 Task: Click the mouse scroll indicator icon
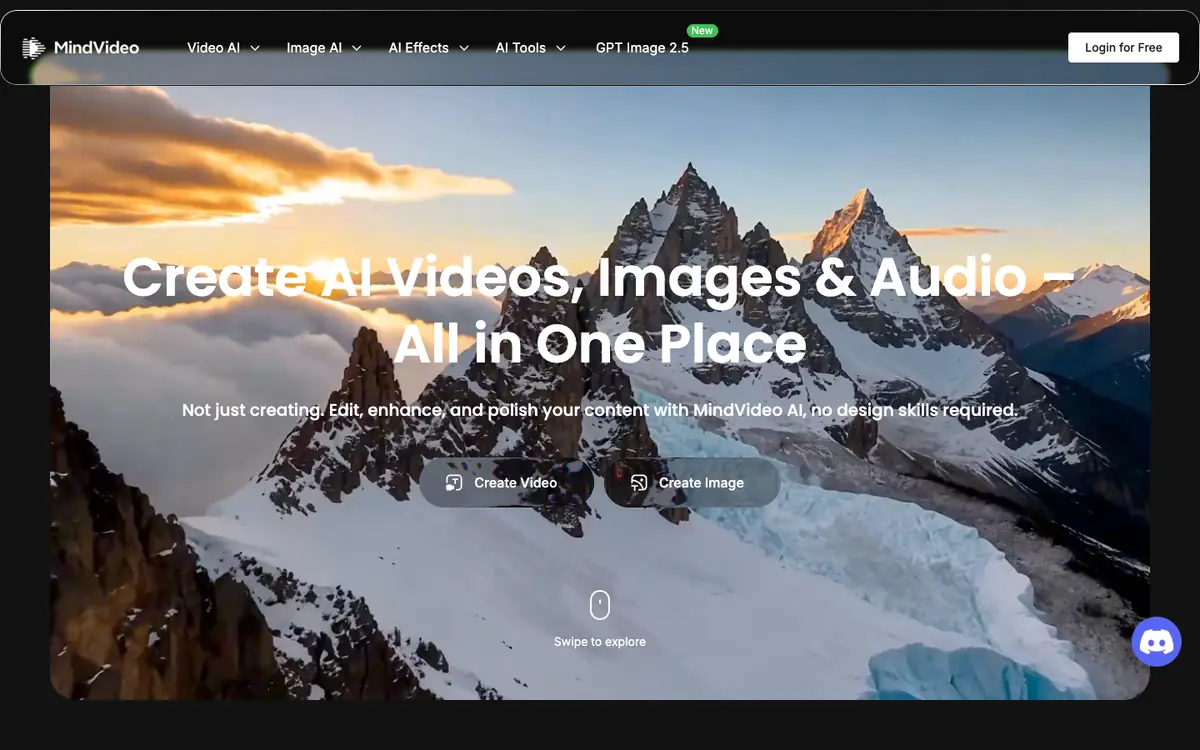(x=600, y=605)
